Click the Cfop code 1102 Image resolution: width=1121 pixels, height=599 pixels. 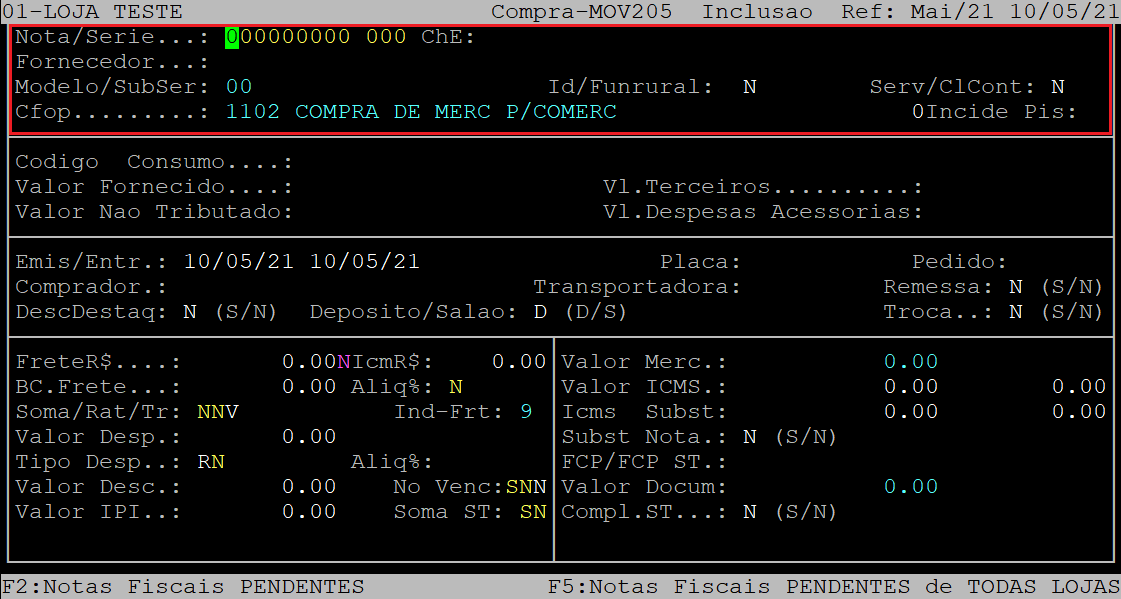(x=253, y=112)
